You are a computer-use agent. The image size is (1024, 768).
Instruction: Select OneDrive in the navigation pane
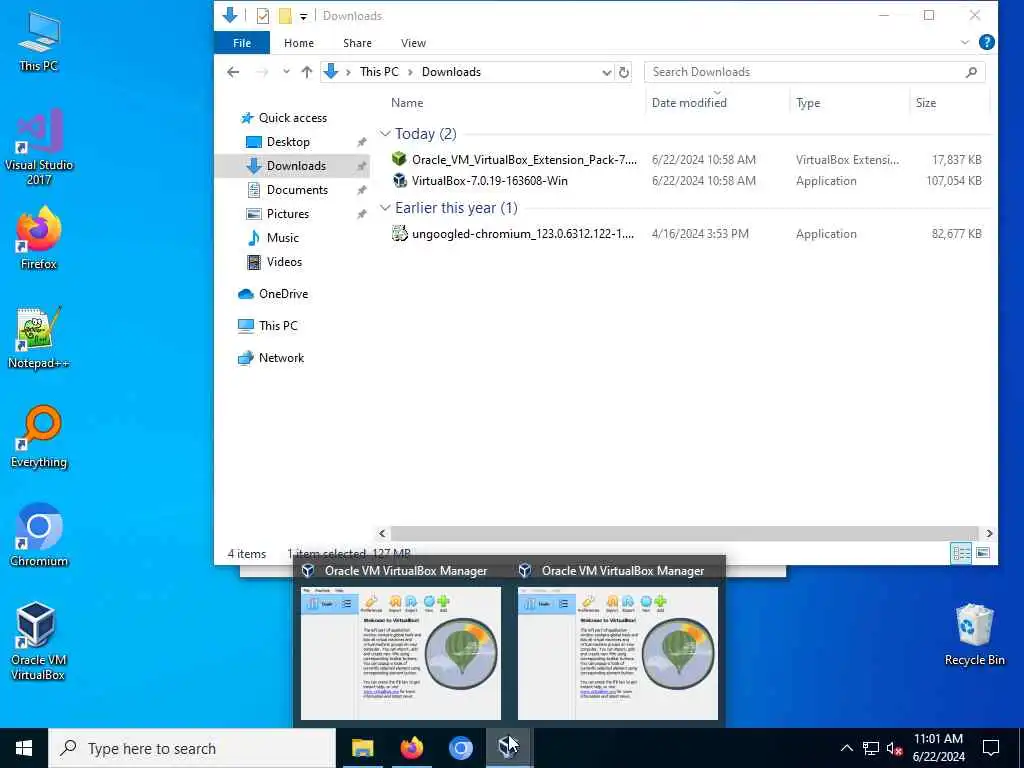(283, 294)
